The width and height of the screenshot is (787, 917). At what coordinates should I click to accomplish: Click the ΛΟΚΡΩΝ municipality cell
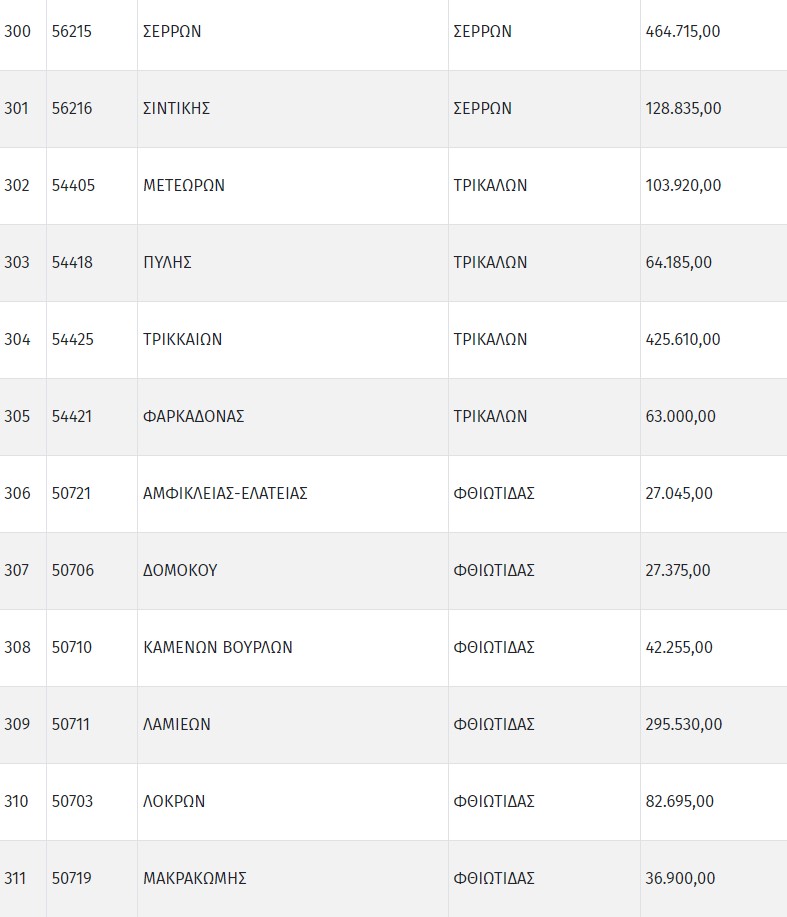[174, 801]
